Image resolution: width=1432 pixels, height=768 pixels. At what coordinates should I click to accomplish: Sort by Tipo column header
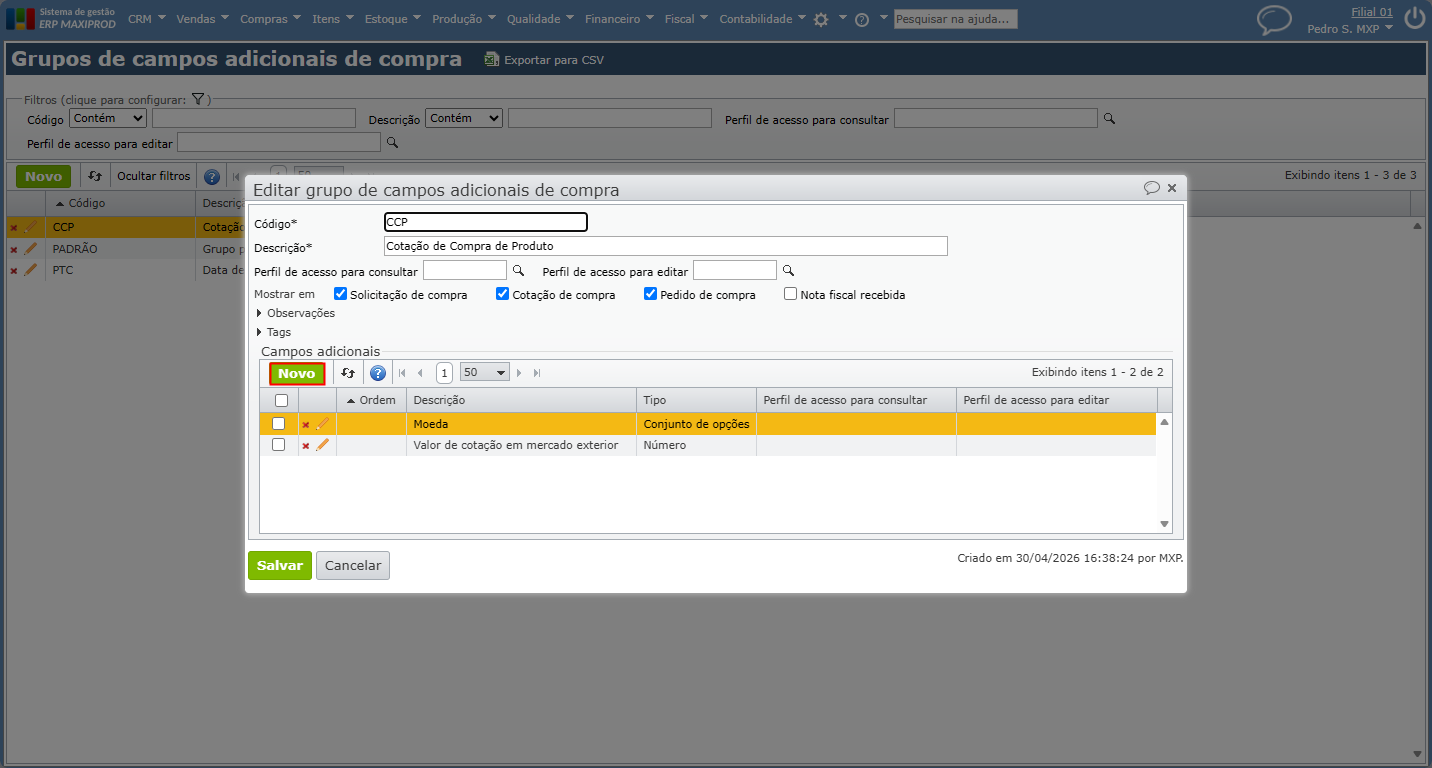point(696,400)
